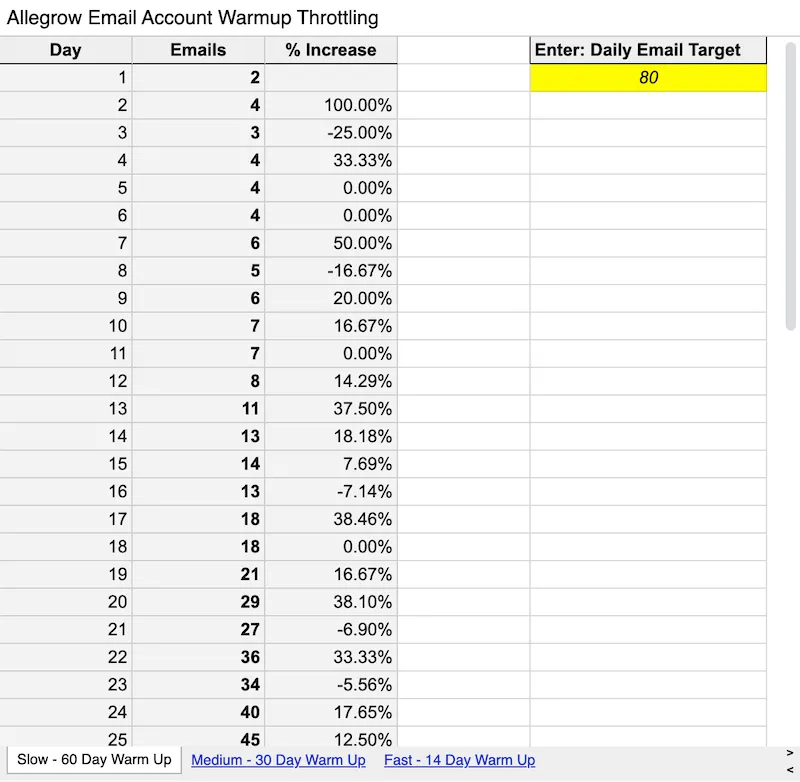Click the Day column header
Image resolution: width=800 pixels, height=782 pixels.
pos(65,49)
